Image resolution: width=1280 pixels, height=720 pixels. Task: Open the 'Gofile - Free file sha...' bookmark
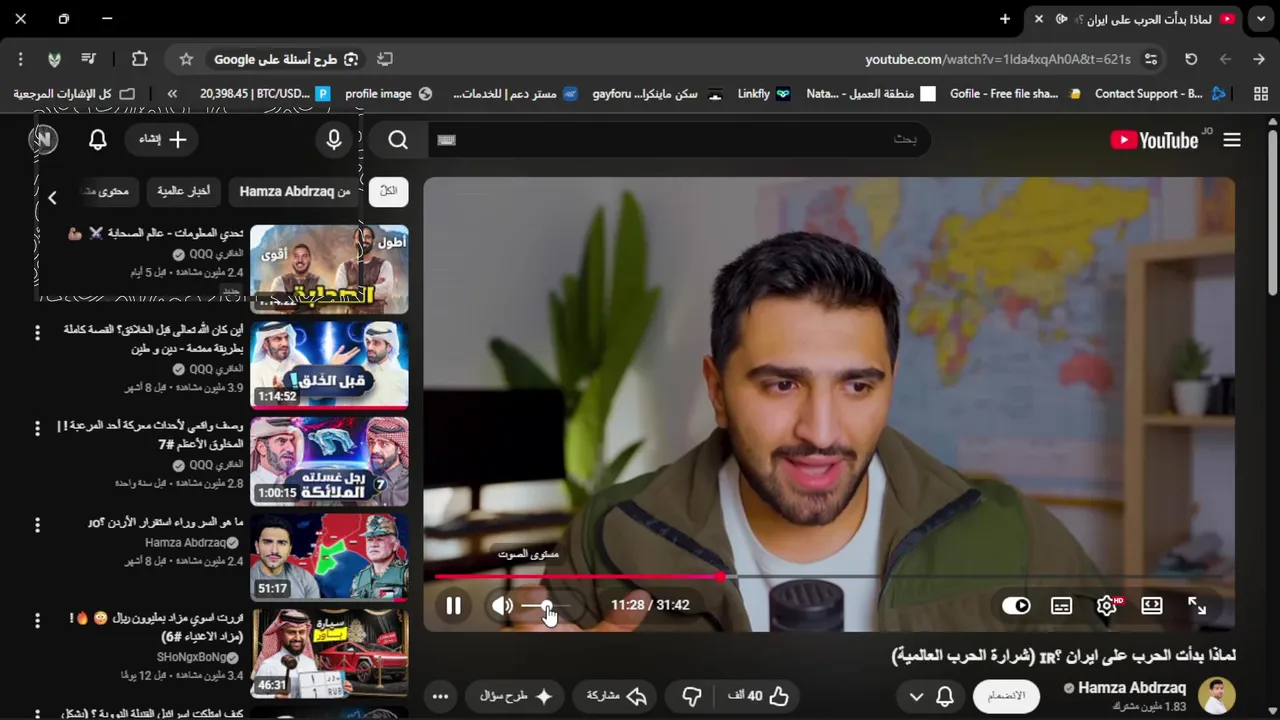click(1015, 94)
